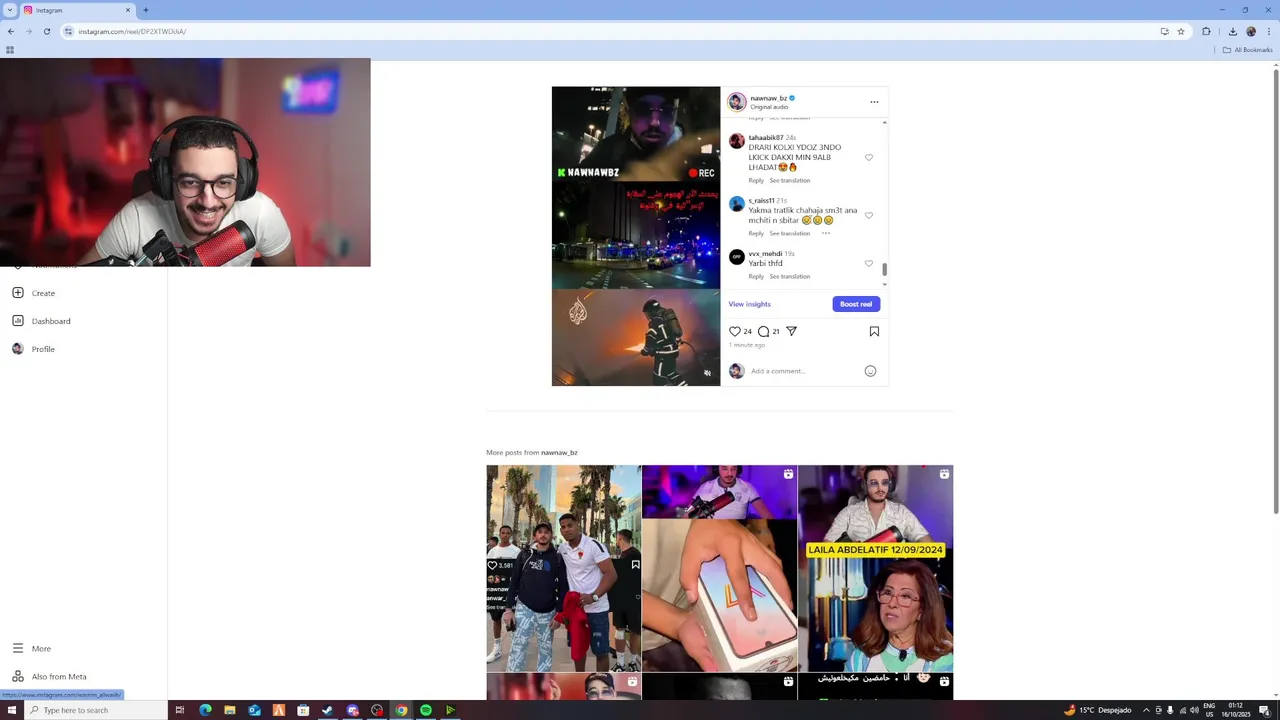Open the comment bubble icon on the reel

tap(764, 331)
